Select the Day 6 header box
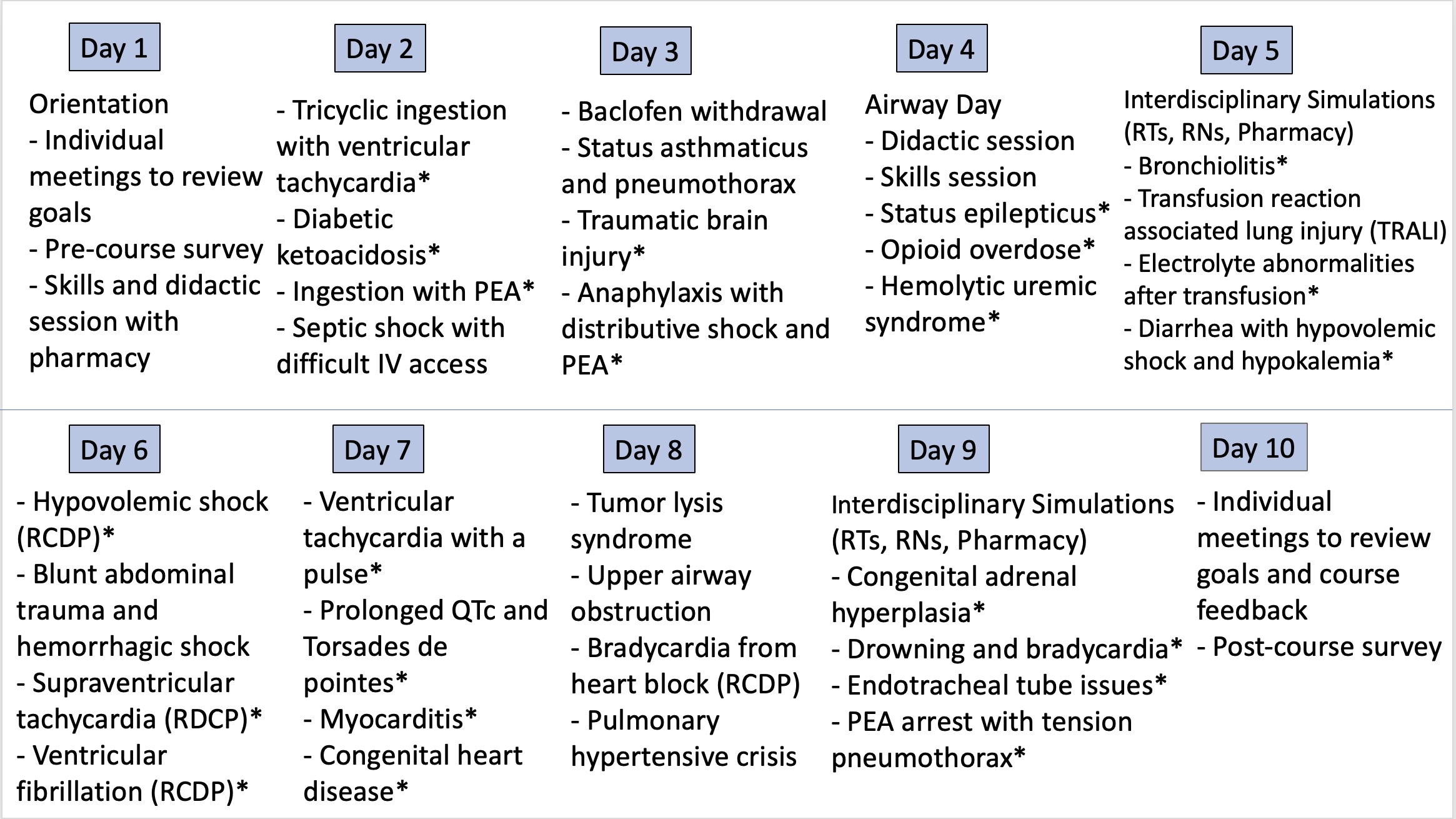The width and height of the screenshot is (1456, 819). pyautogui.click(x=114, y=450)
